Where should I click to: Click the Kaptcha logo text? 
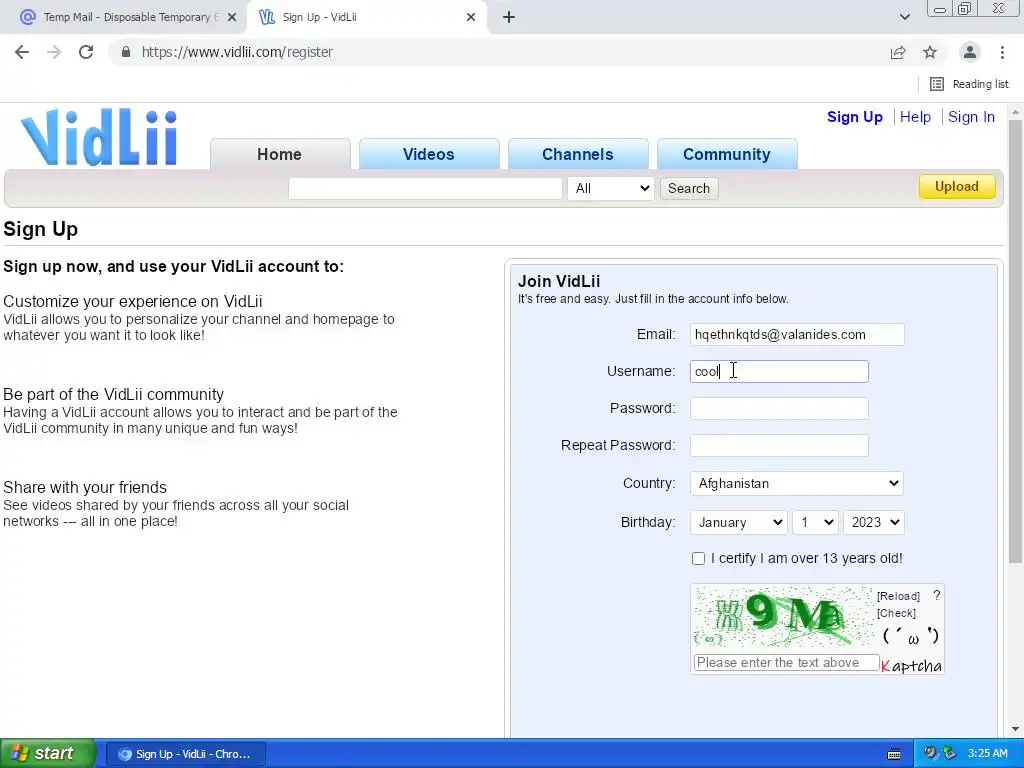911,665
